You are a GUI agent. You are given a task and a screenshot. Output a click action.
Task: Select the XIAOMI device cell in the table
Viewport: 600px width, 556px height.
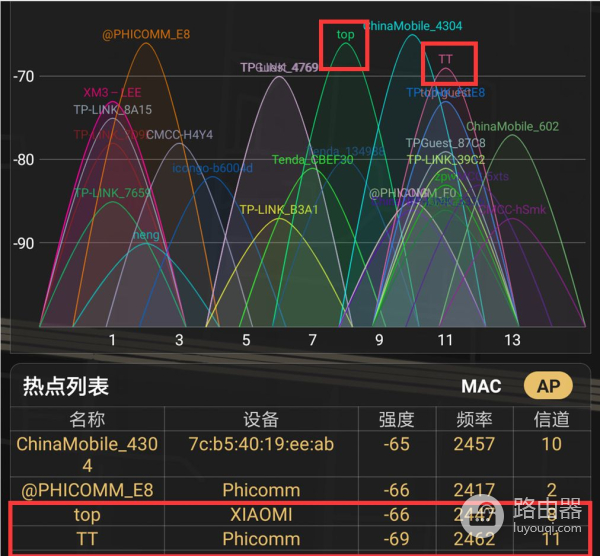click(261, 514)
